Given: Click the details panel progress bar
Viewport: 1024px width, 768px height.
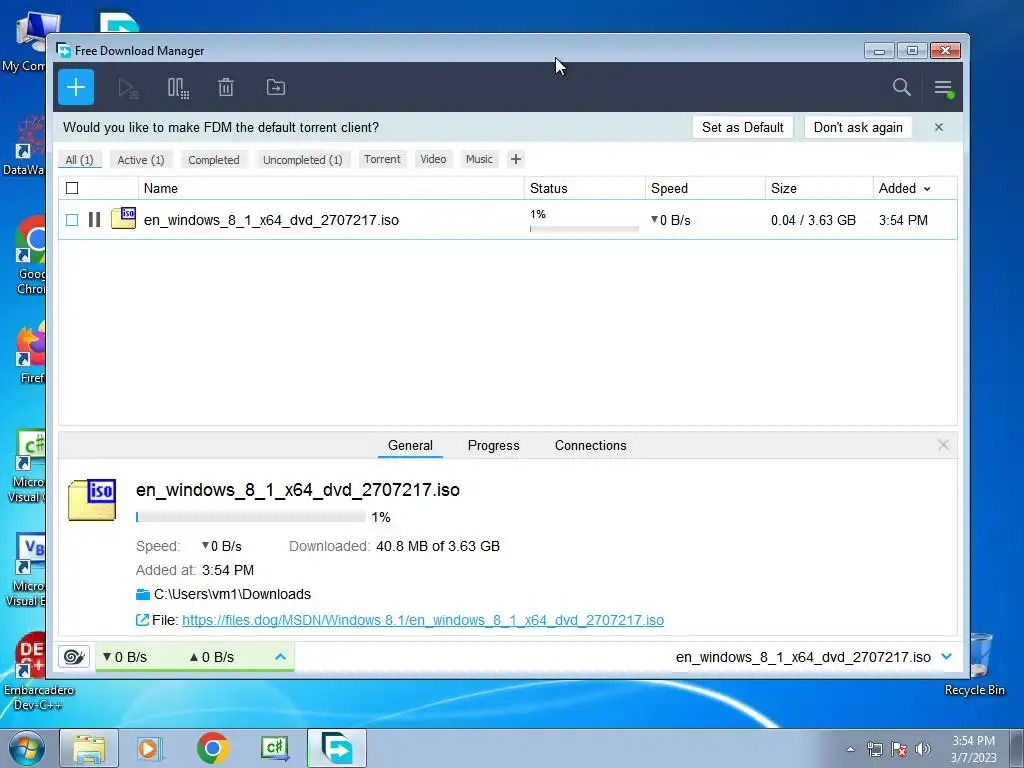Looking at the screenshot, I should (x=251, y=517).
